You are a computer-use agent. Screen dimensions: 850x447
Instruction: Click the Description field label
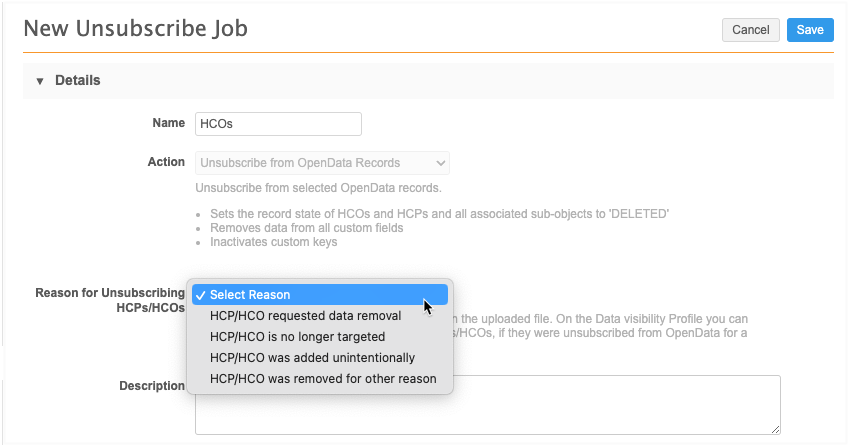152,386
